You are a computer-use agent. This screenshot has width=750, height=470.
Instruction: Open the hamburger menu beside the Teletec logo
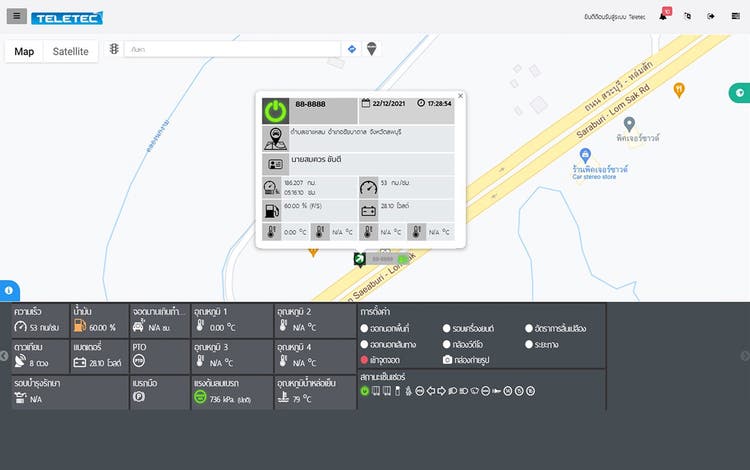pos(16,16)
